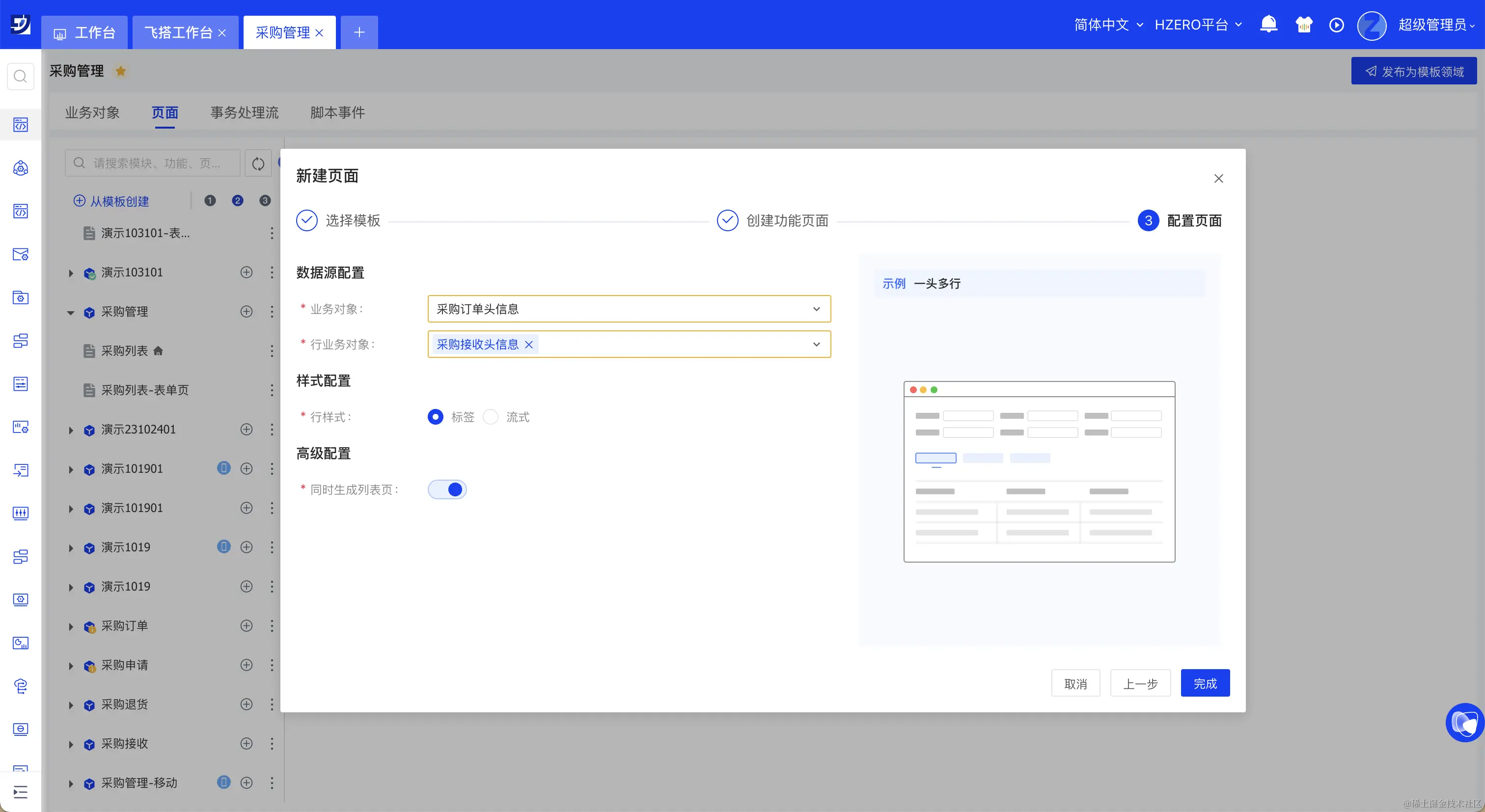Screen dimensions: 1485x812
Task: Expand the 采购退货 tree node
Action: tap(71, 705)
